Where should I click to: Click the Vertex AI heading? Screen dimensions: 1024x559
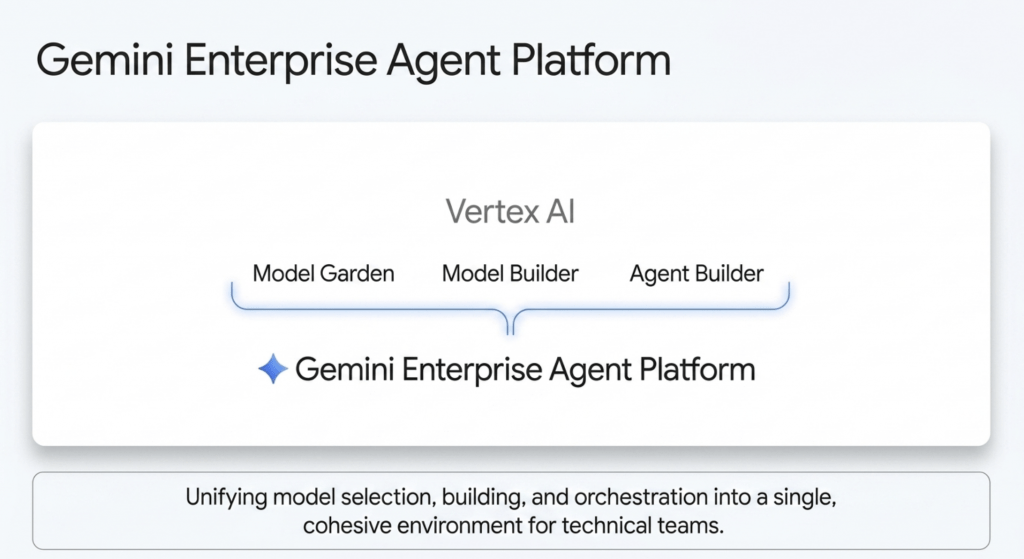pos(510,212)
